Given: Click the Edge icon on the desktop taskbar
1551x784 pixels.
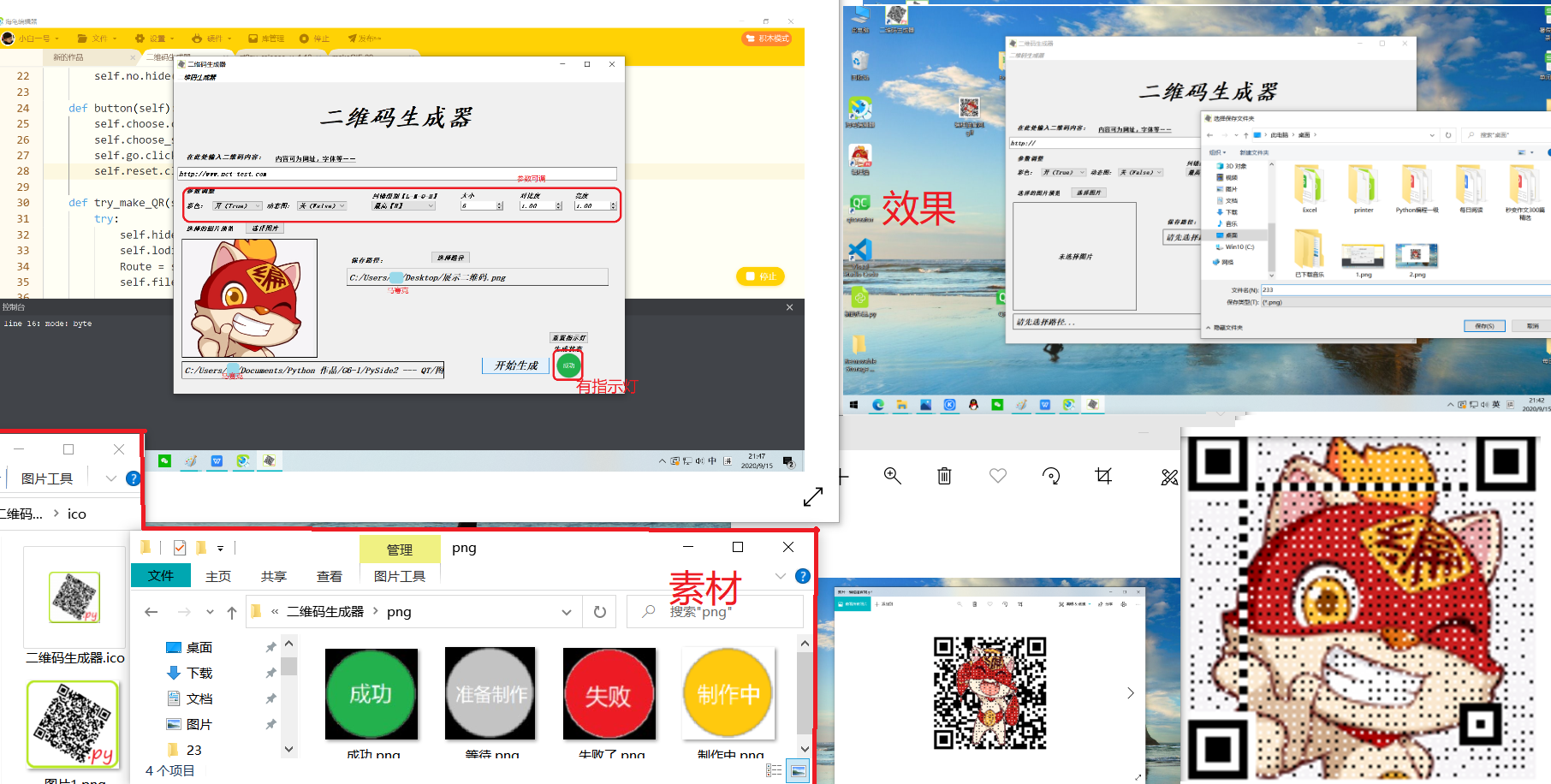Looking at the screenshot, I should [x=878, y=405].
